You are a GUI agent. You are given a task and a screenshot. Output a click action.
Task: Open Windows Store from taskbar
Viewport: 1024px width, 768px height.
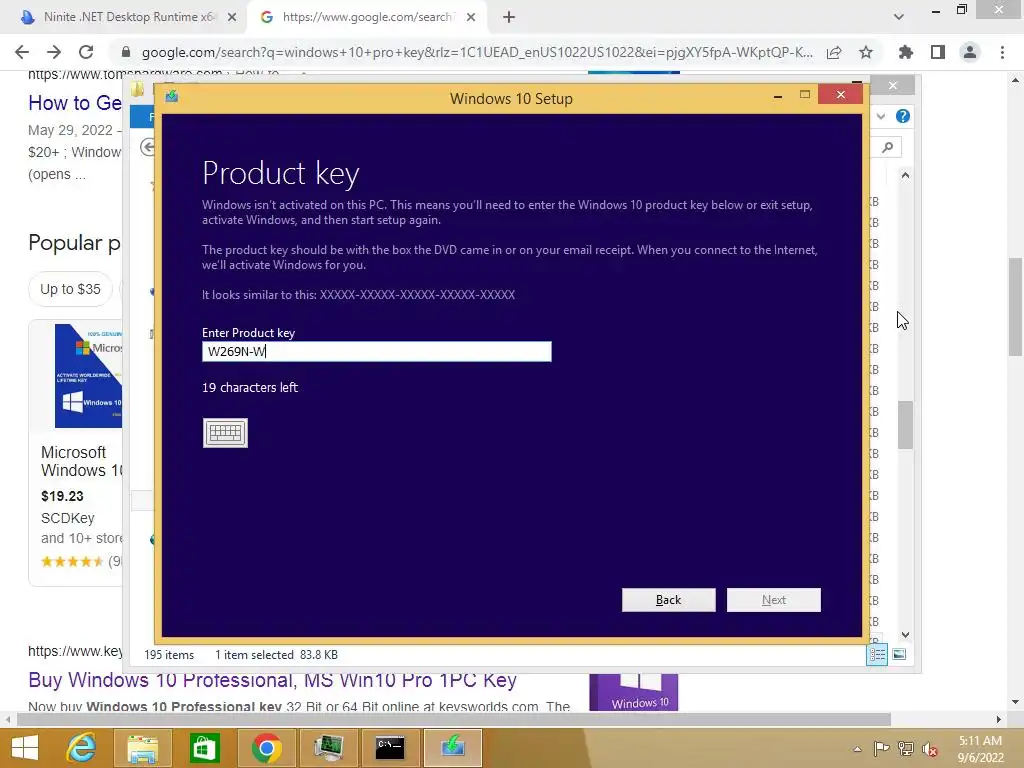tap(204, 748)
